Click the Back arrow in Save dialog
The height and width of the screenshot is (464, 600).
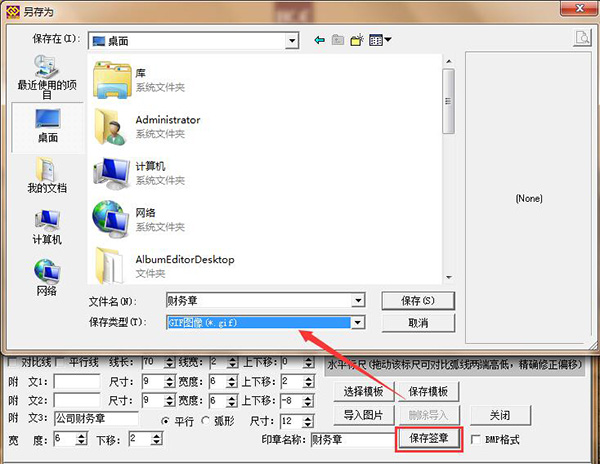(320, 40)
